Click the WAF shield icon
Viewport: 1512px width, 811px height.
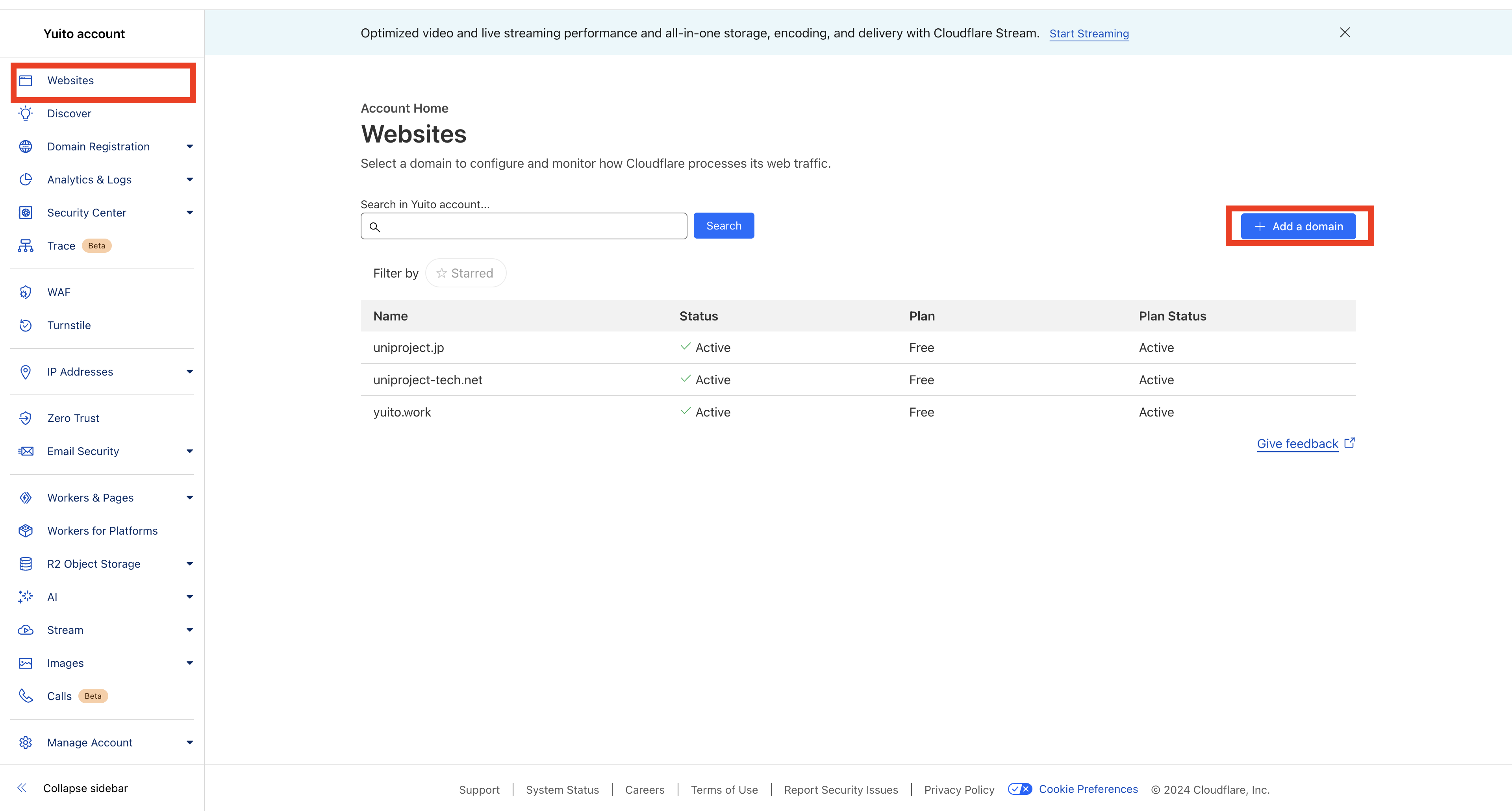(x=26, y=292)
